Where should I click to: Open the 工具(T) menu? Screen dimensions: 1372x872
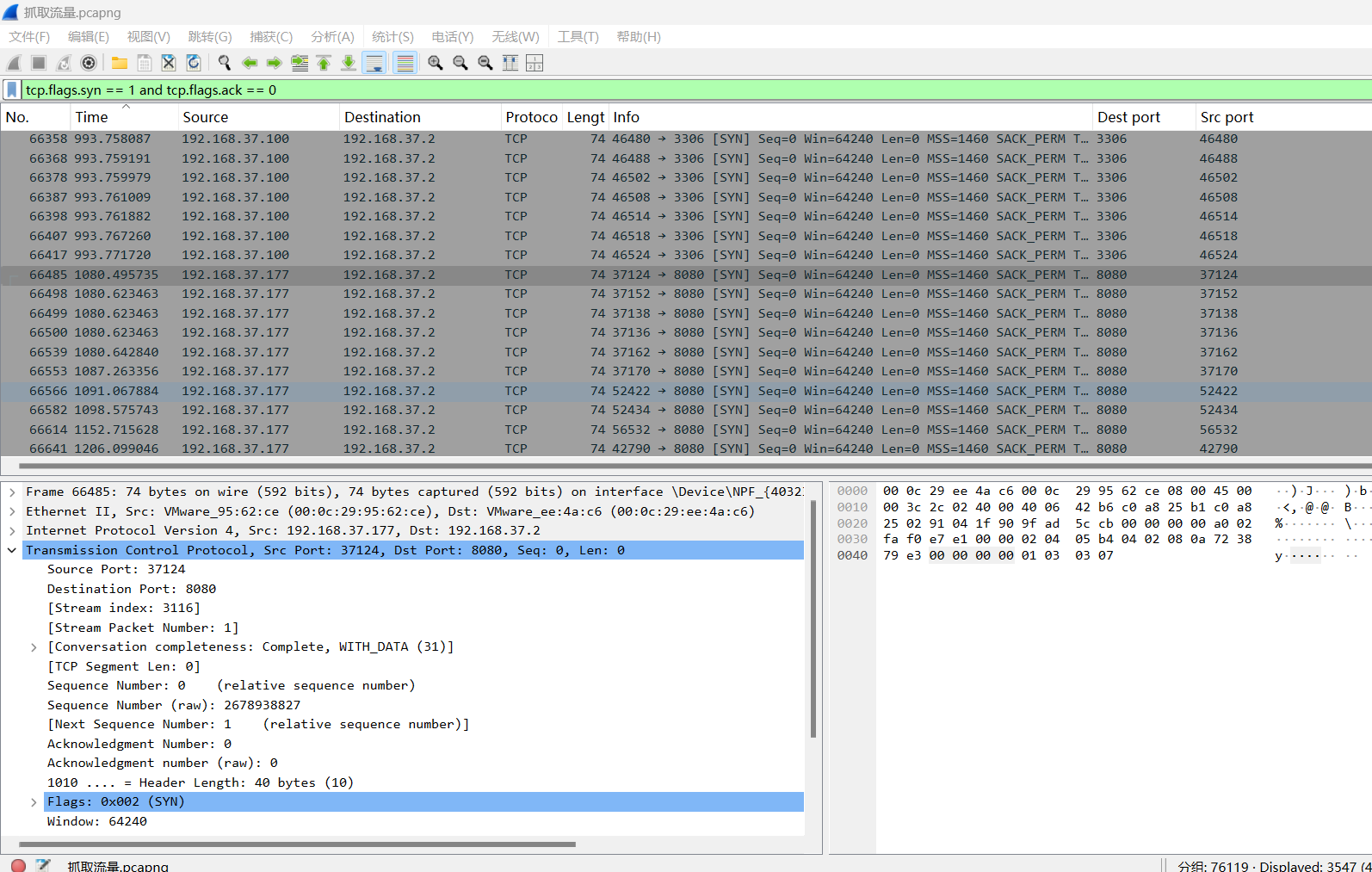[x=578, y=37]
